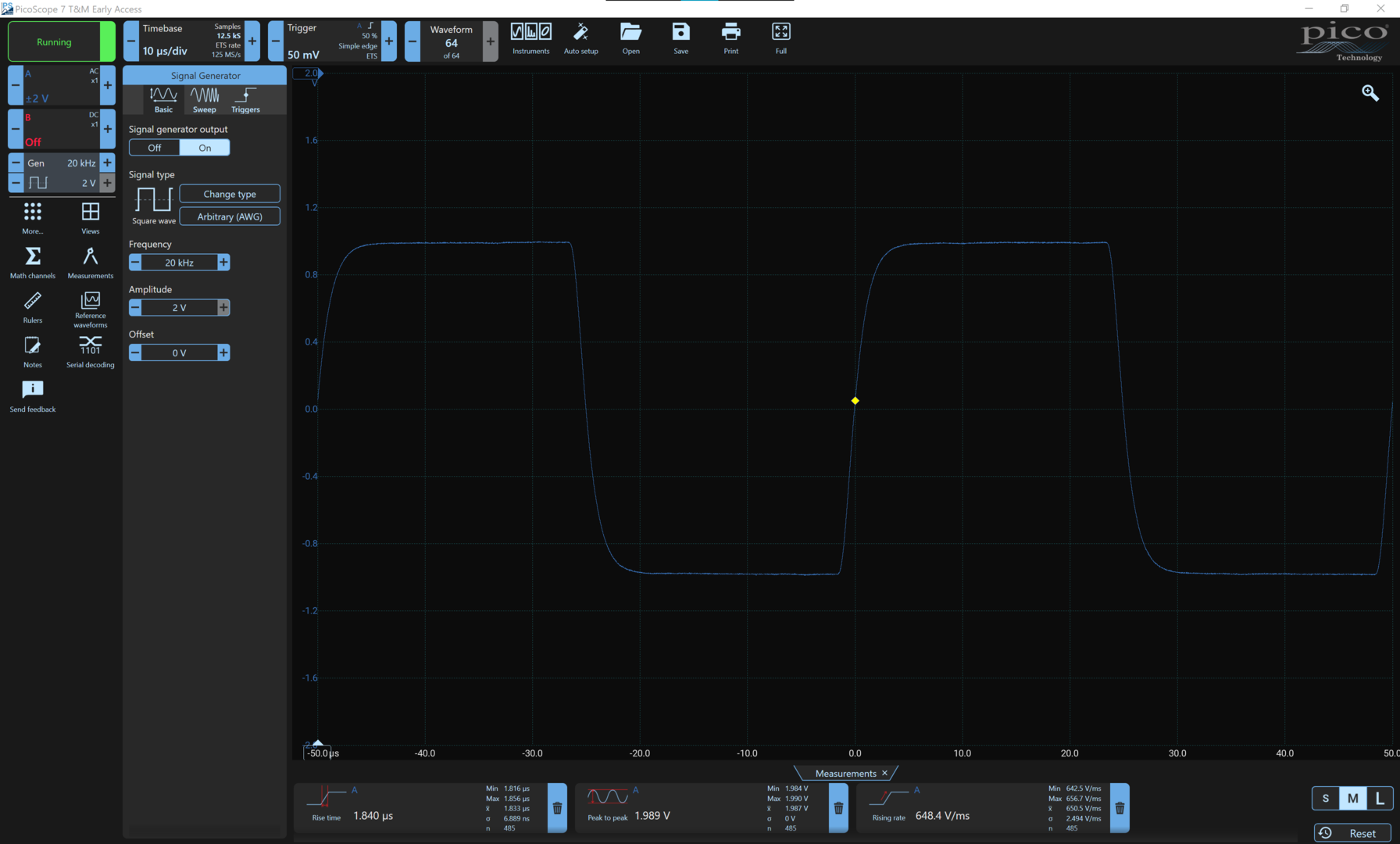Click the channel A axis marker 2.0
Screen dimensions: 1400x844
pyautogui.click(x=309, y=73)
